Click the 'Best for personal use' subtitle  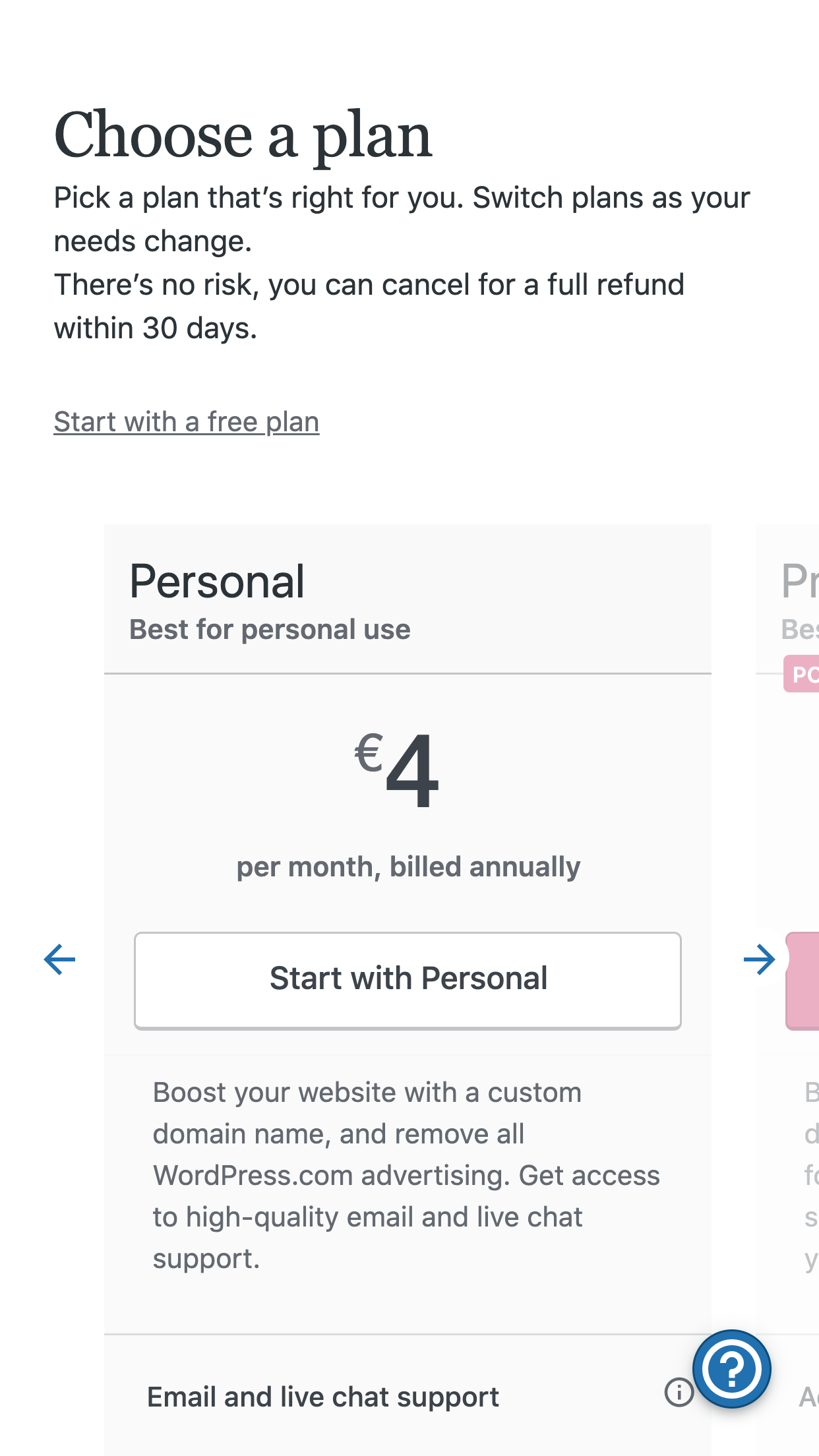(270, 630)
